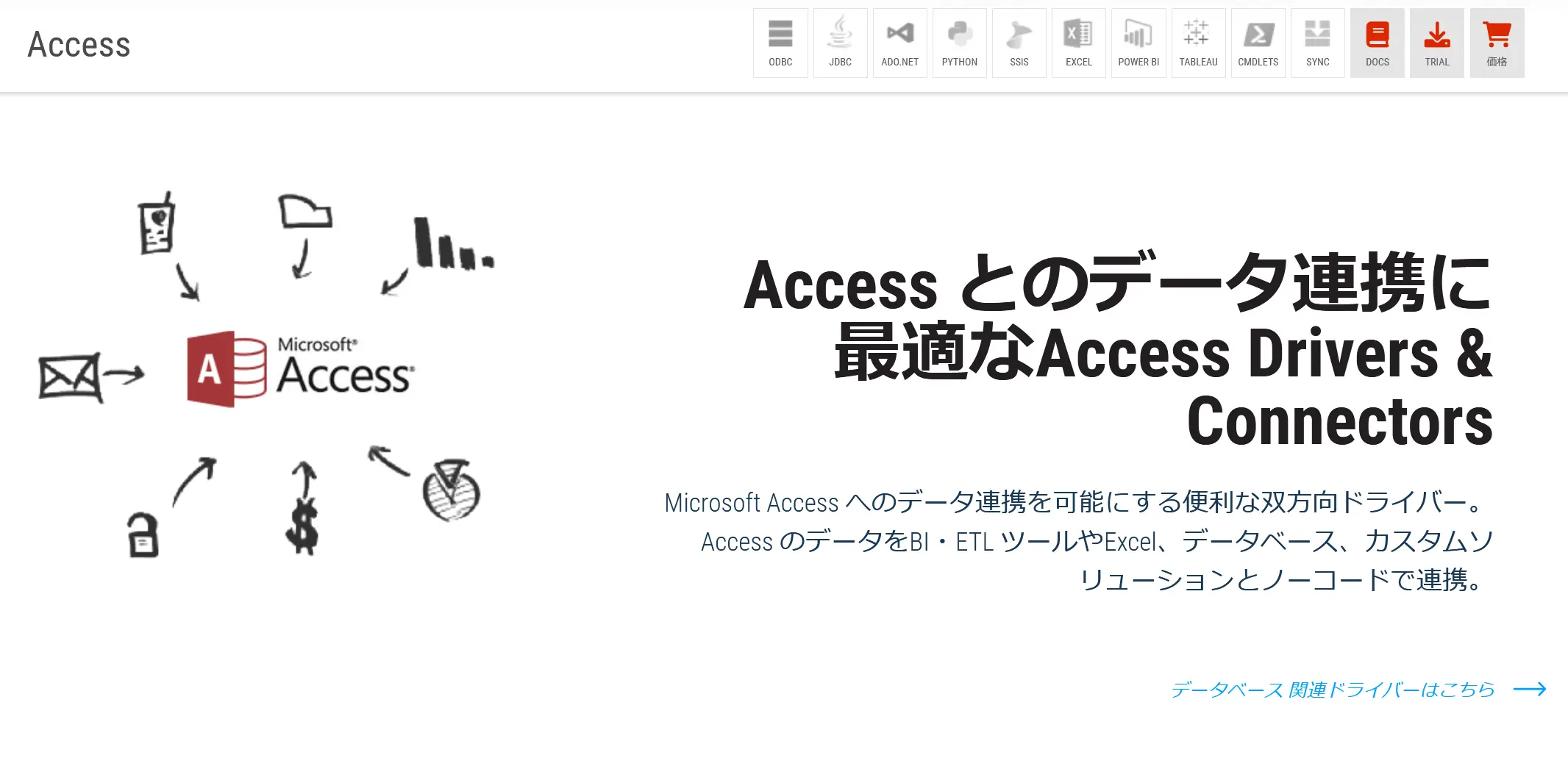The height and width of the screenshot is (769, 1568).
Task: Open the Cmdlets PowerShell icon
Action: pos(1258,43)
